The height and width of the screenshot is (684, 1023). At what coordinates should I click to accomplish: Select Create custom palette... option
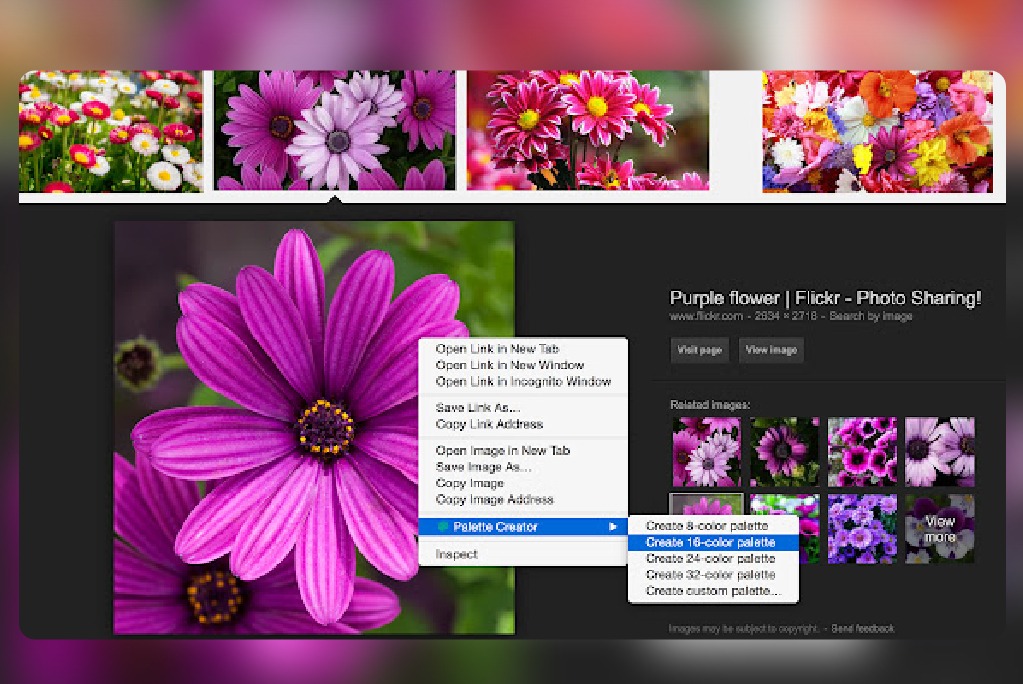713,591
